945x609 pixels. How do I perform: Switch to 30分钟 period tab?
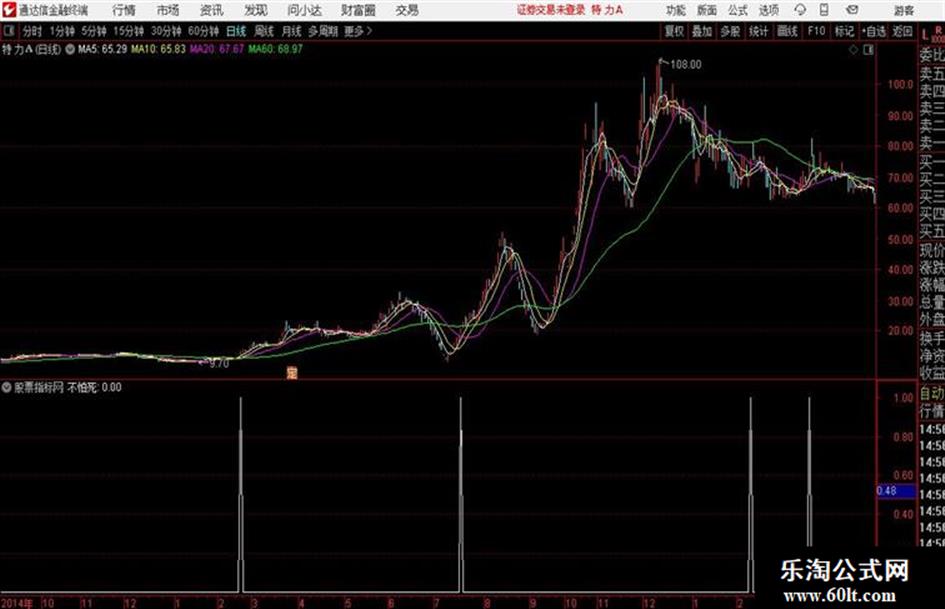[166, 31]
